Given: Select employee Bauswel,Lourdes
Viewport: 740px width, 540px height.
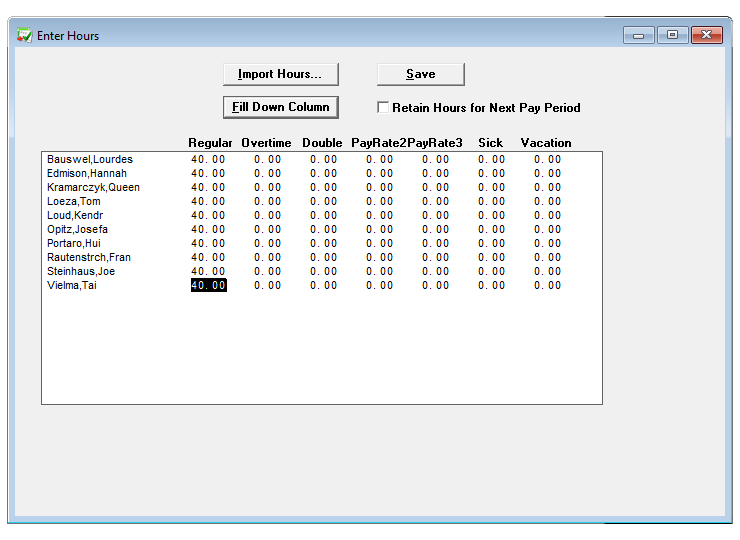Looking at the screenshot, I should point(90,160).
